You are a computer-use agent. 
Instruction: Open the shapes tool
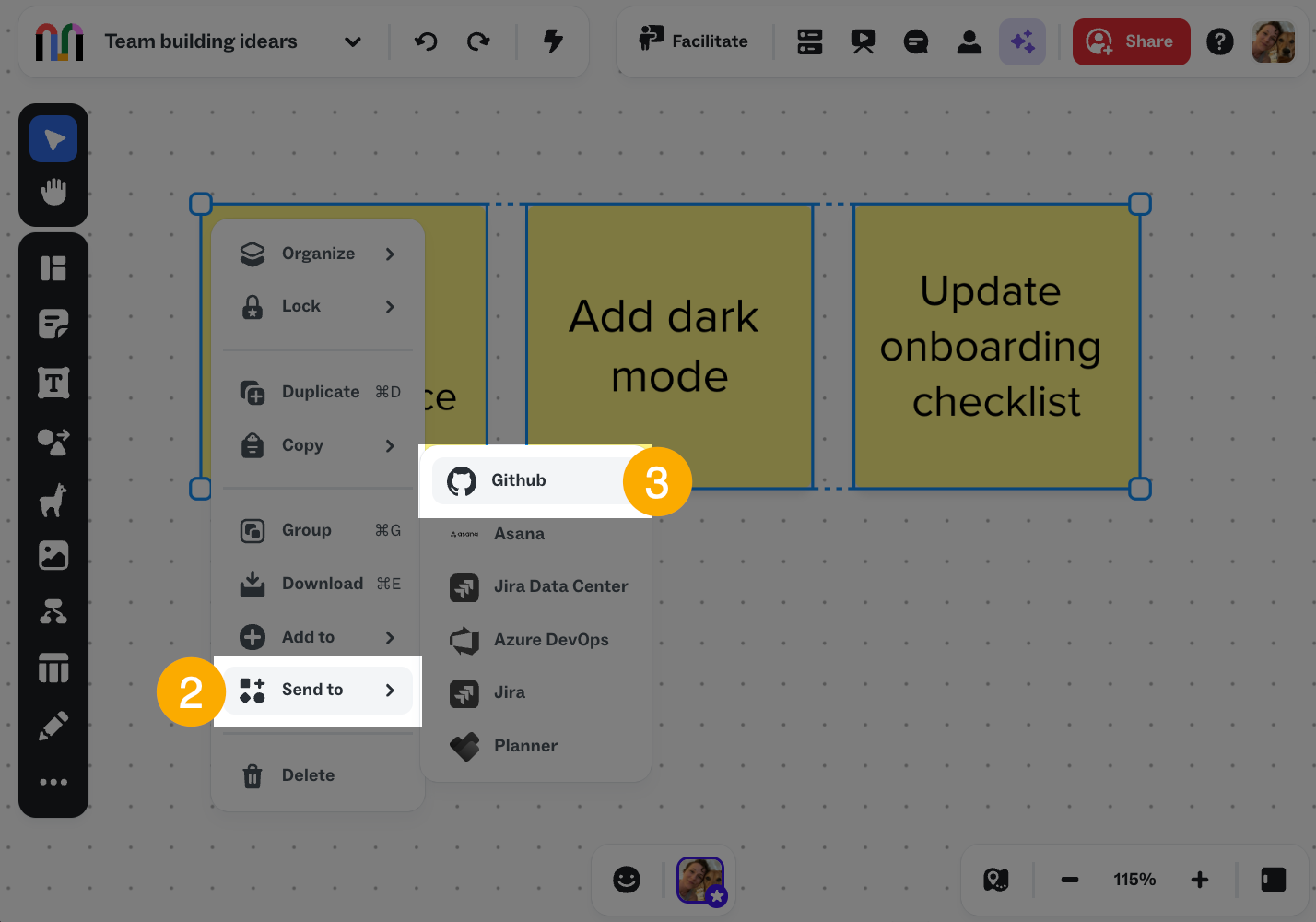[53, 442]
